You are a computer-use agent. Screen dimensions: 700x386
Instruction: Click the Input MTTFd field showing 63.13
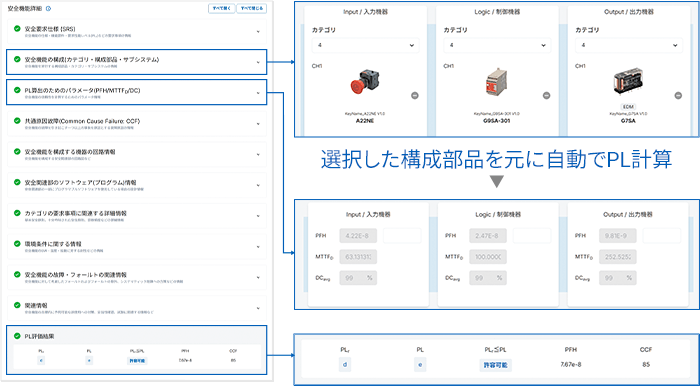point(358,257)
